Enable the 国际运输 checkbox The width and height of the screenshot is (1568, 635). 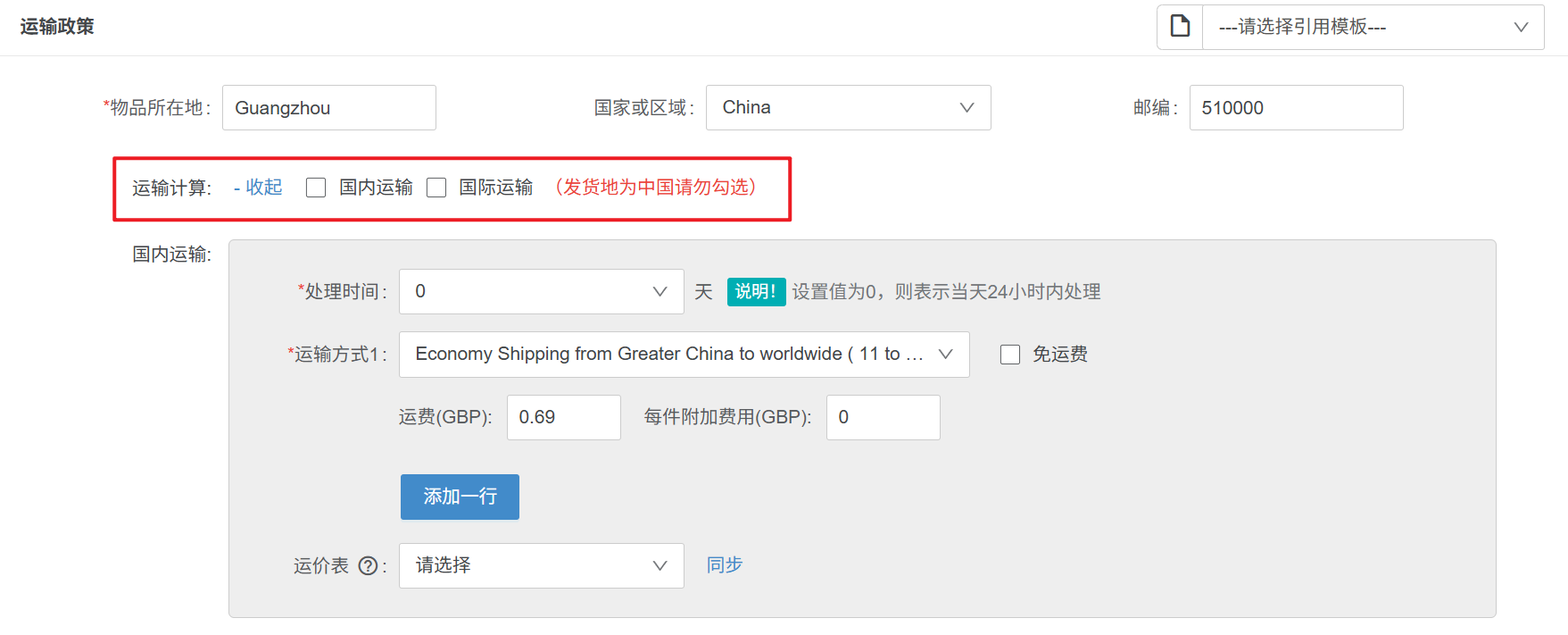[x=436, y=188]
